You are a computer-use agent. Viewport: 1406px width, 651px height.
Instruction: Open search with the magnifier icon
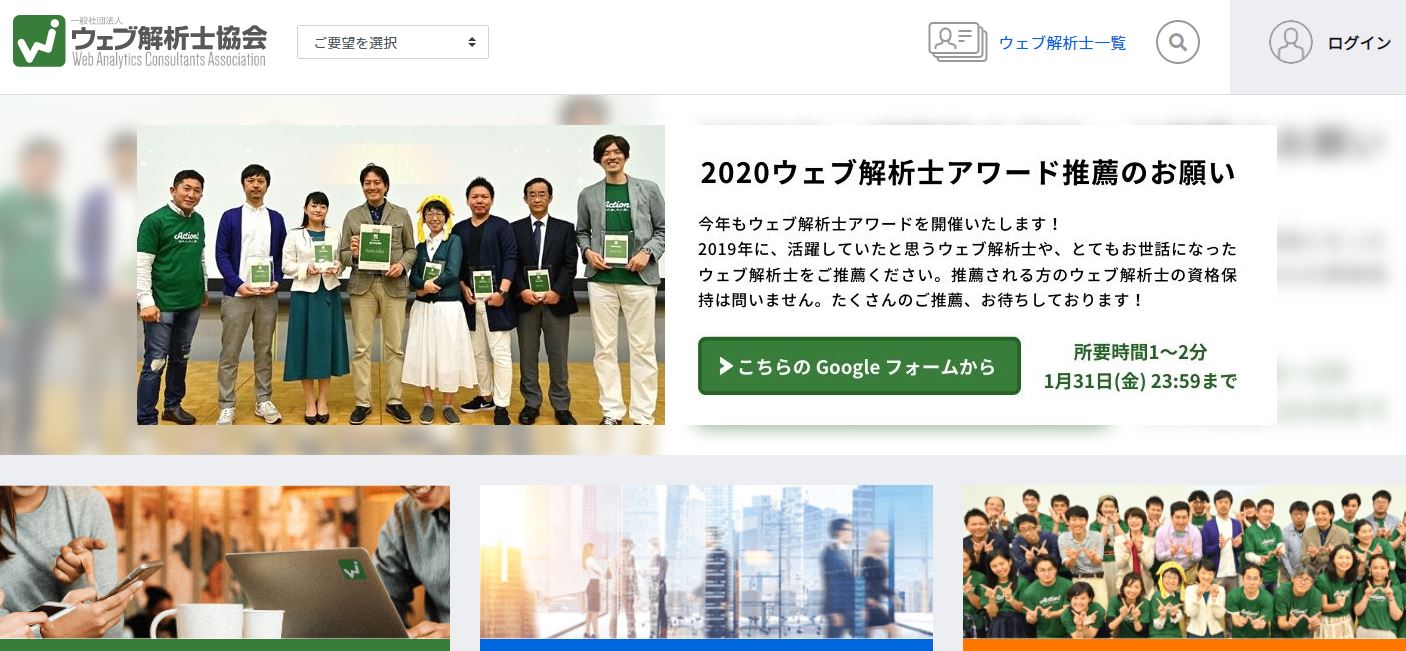pos(1178,42)
